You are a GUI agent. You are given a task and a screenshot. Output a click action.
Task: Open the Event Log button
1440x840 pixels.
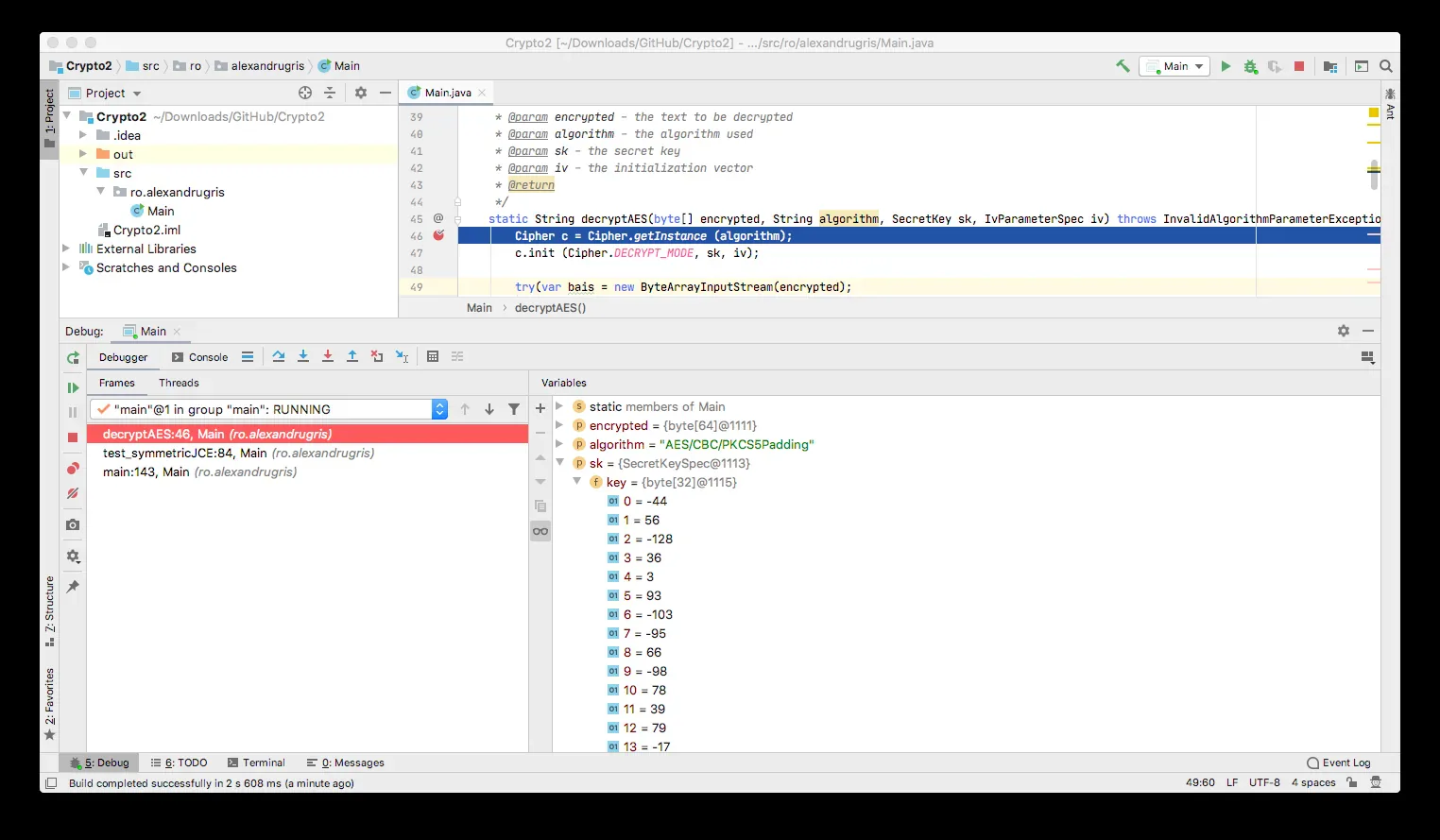click(1339, 763)
